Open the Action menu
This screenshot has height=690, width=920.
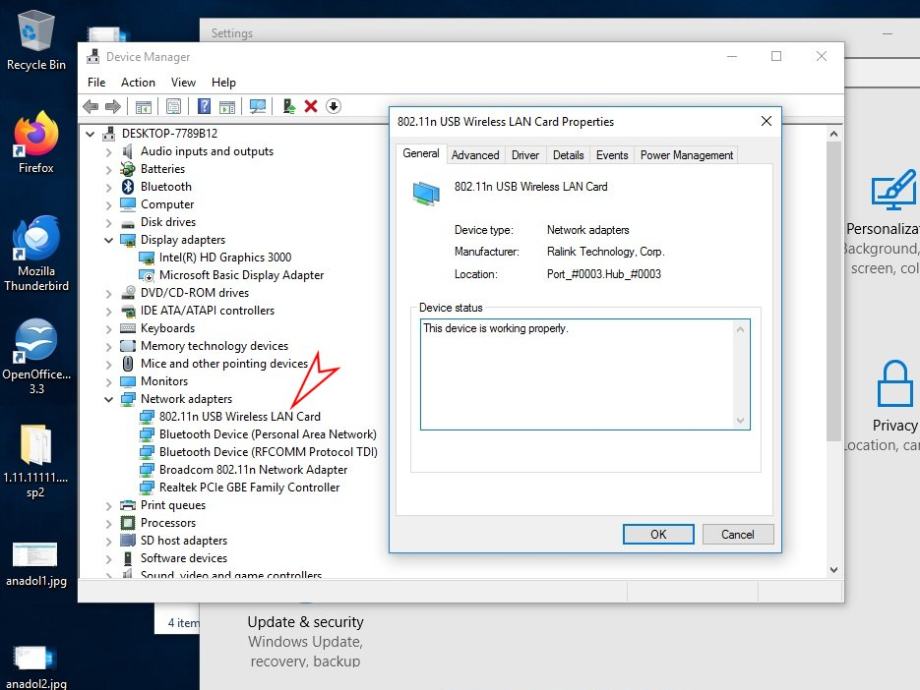[138, 82]
